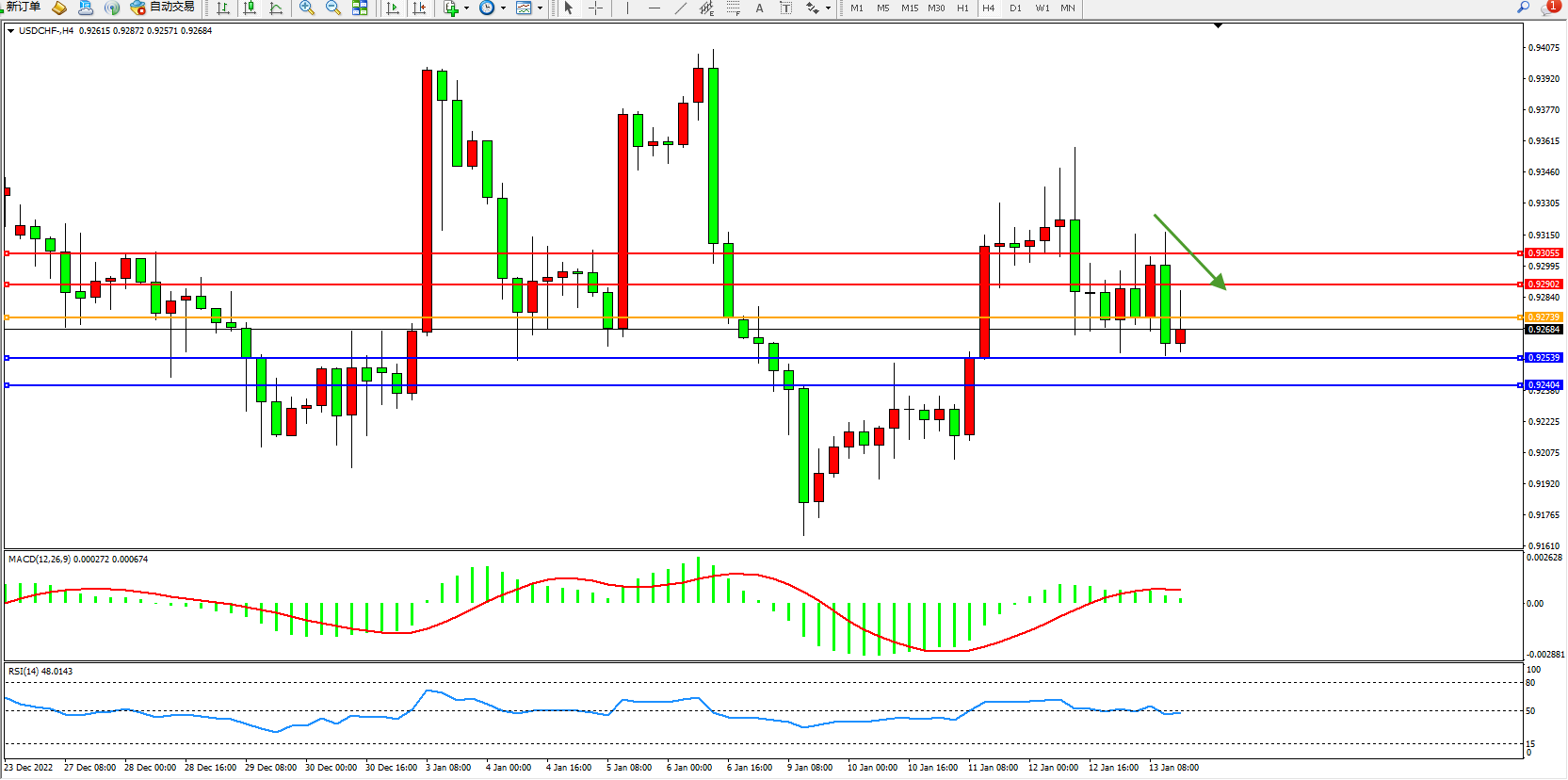1568x780 pixels.
Task: Switch to the D1 timeframe
Action: pyautogui.click(x=1015, y=8)
